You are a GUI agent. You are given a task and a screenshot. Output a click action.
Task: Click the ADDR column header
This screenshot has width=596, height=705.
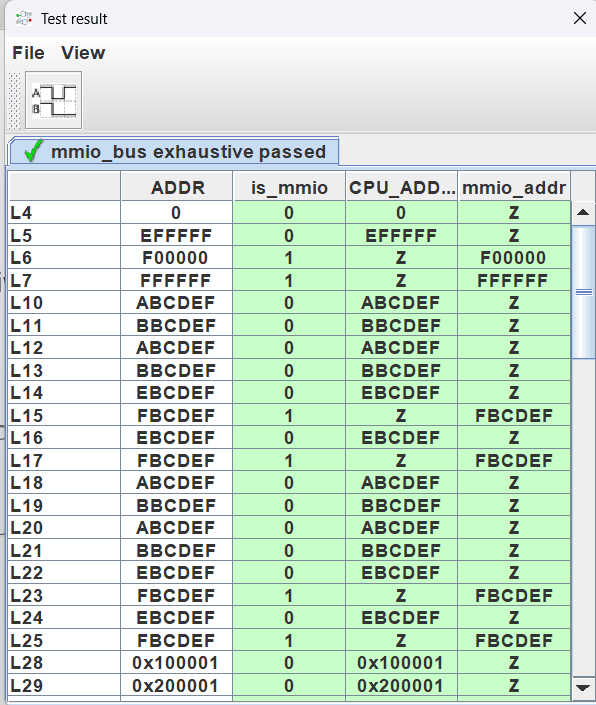coord(177,187)
